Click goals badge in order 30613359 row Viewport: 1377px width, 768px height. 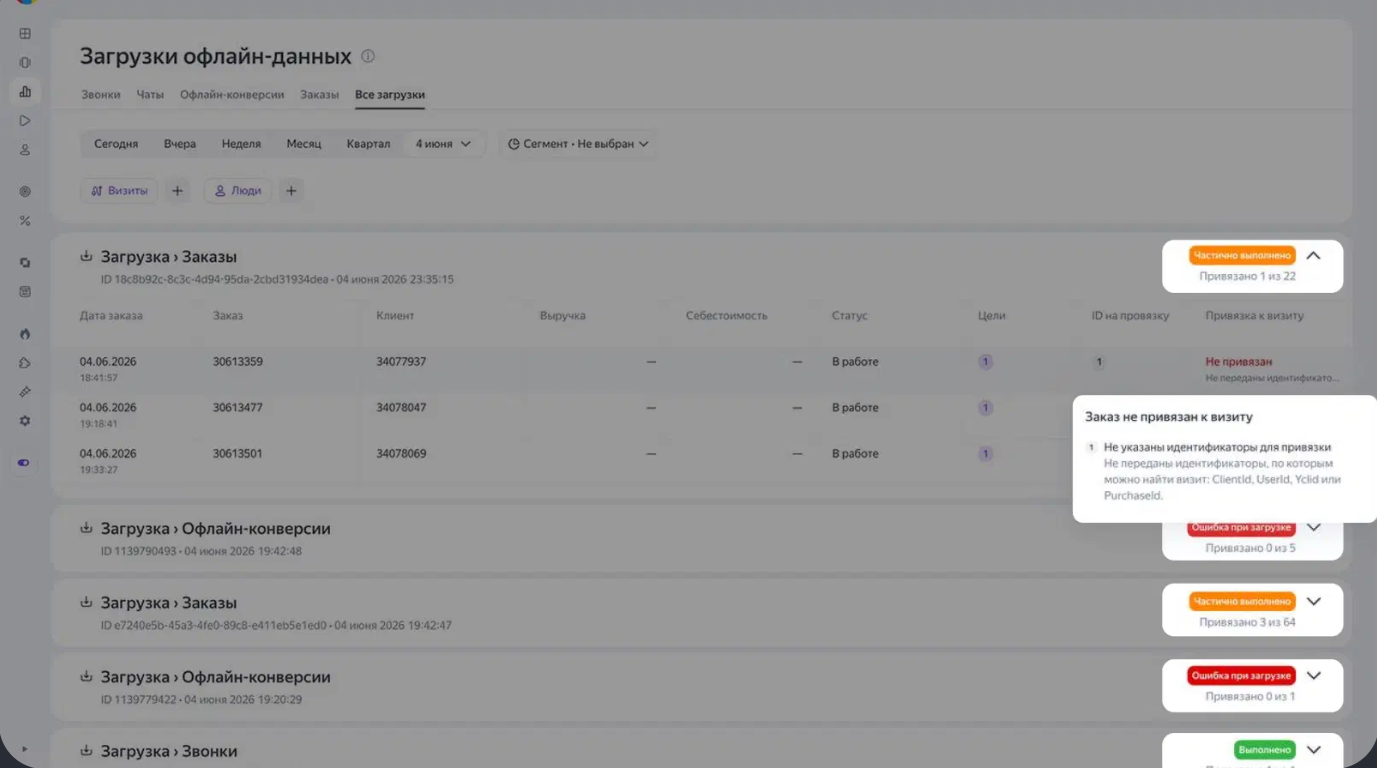point(985,362)
